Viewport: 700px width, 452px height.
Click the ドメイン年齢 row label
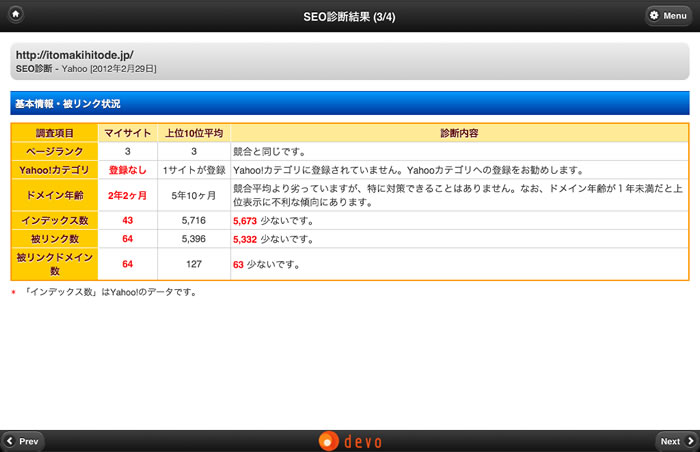point(54,195)
